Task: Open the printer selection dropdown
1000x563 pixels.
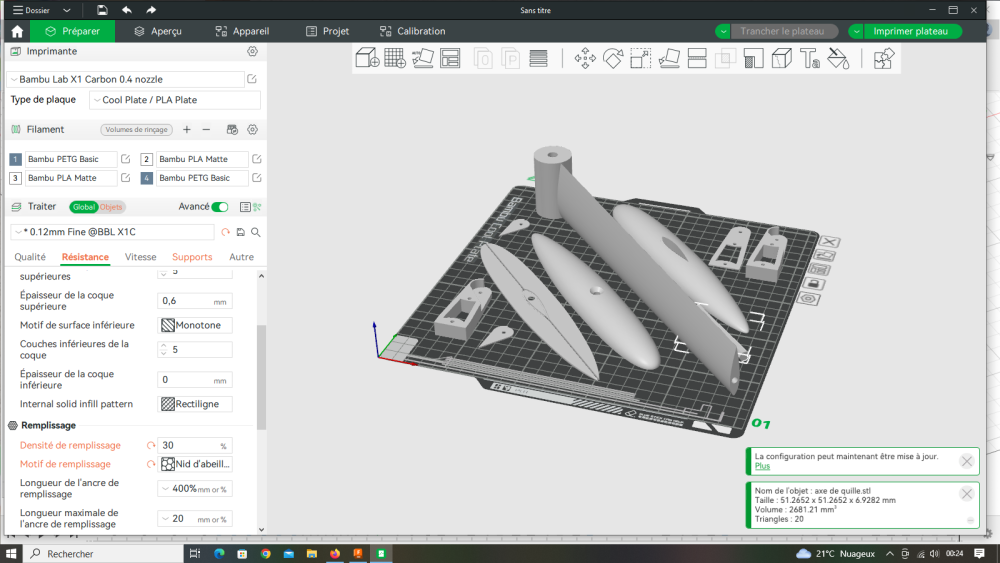Action: [x=125, y=79]
